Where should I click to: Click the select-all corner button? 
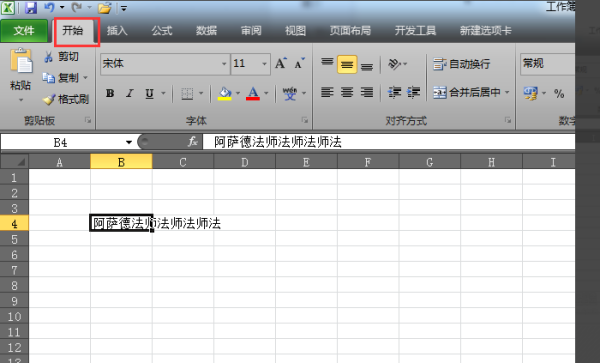[x=14, y=162]
